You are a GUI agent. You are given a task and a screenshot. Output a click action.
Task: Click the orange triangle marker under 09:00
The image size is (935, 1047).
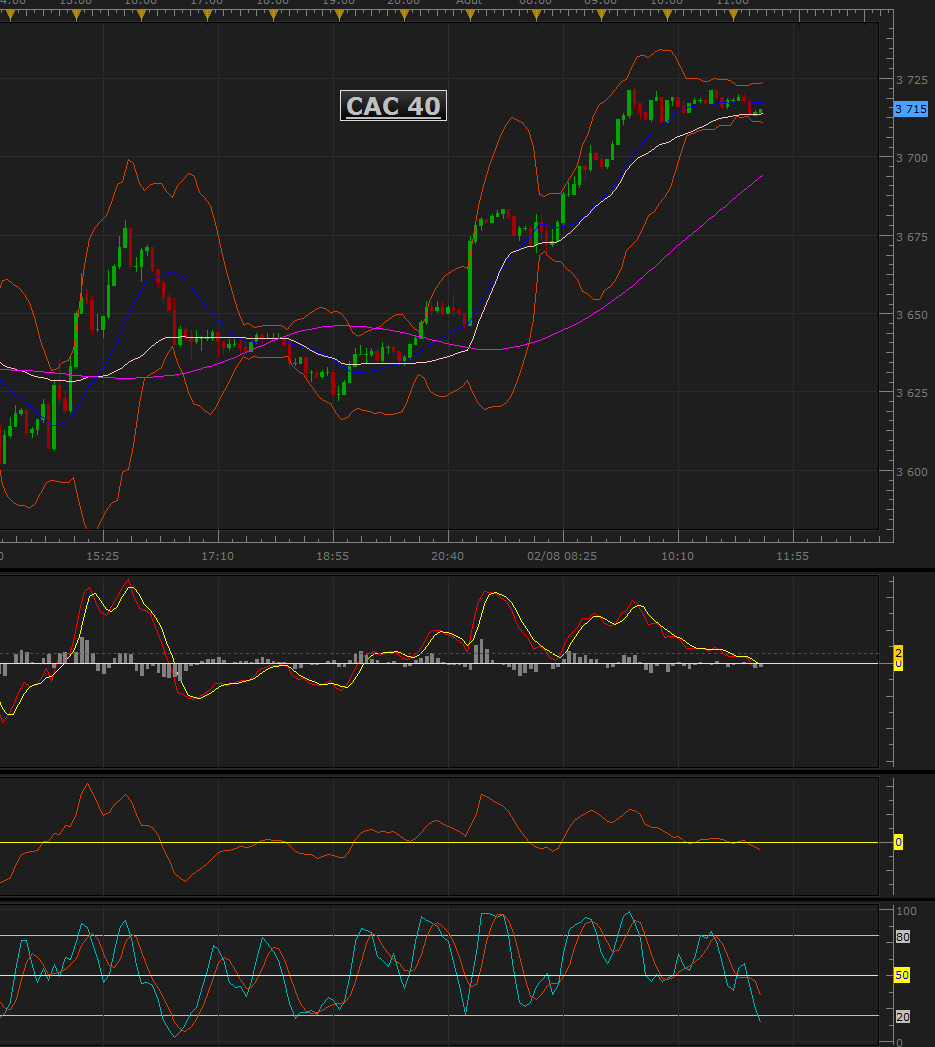pyautogui.click(x=602, y=16)
